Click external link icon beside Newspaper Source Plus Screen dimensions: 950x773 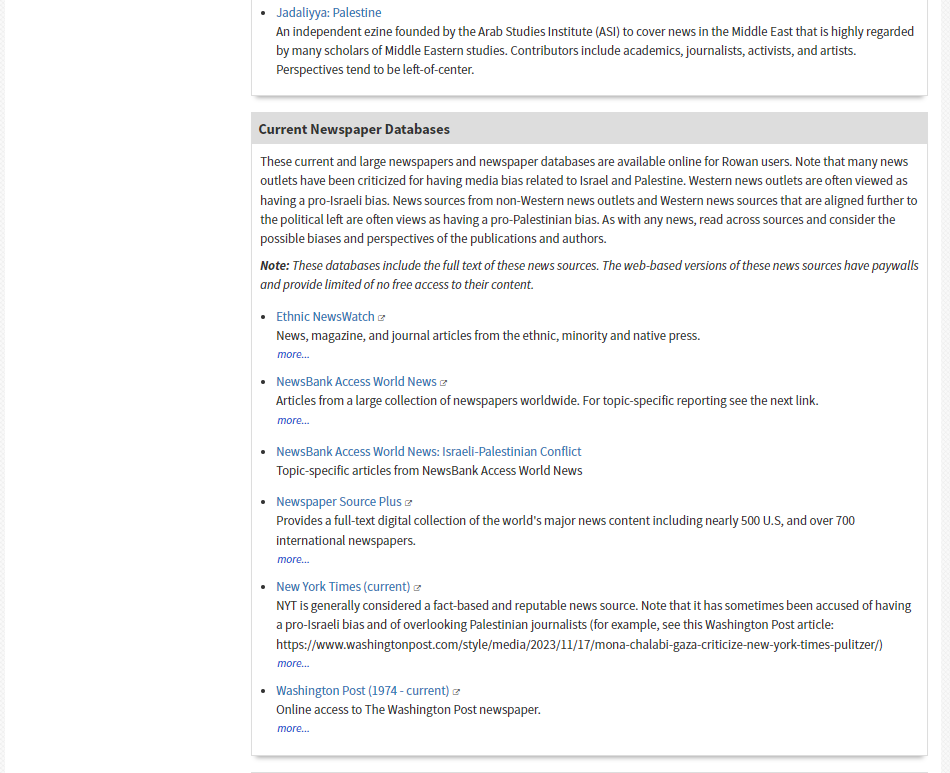tap(408, 503)
